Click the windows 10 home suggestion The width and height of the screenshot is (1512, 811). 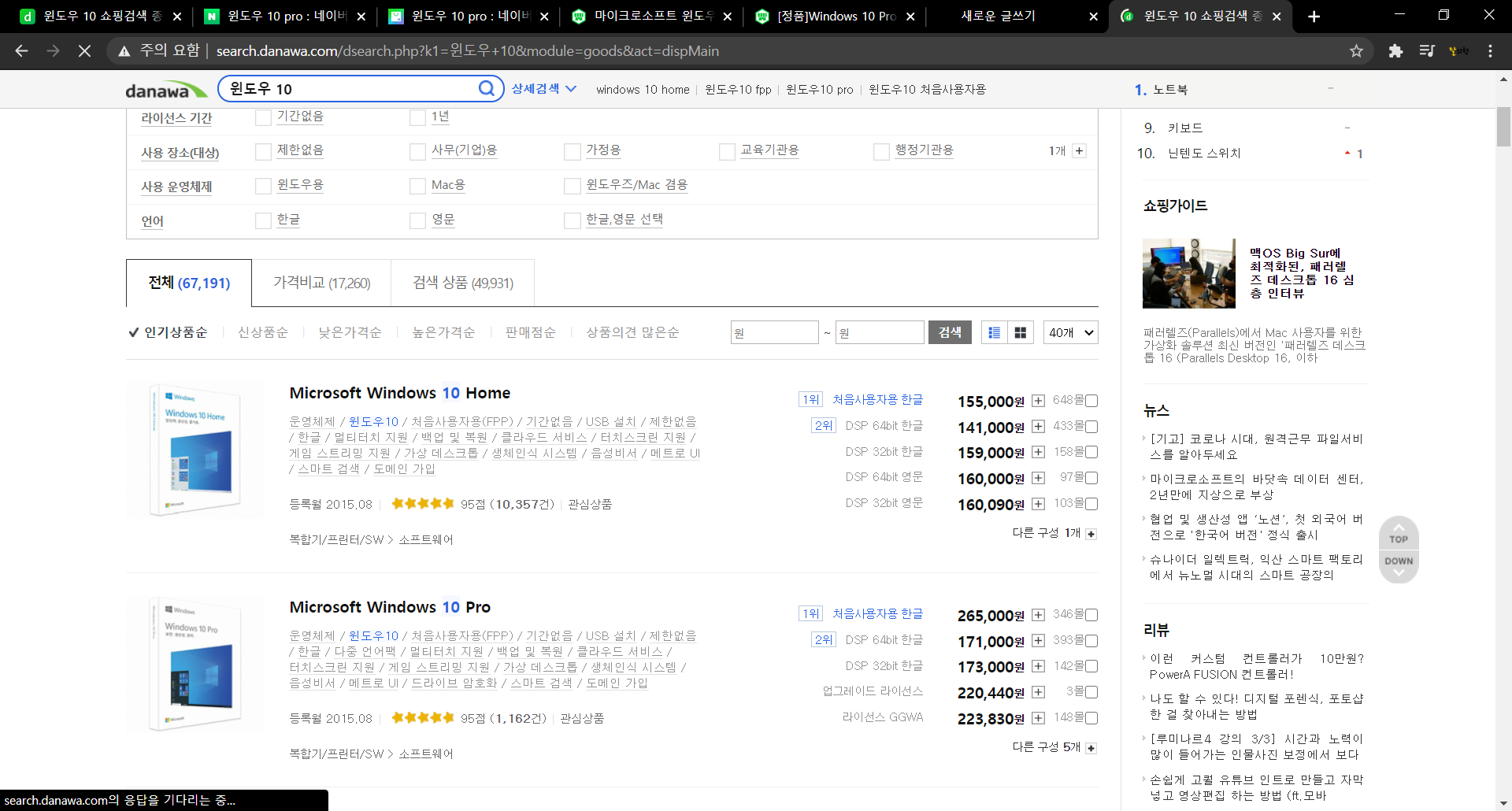click(x=643, y=90)
